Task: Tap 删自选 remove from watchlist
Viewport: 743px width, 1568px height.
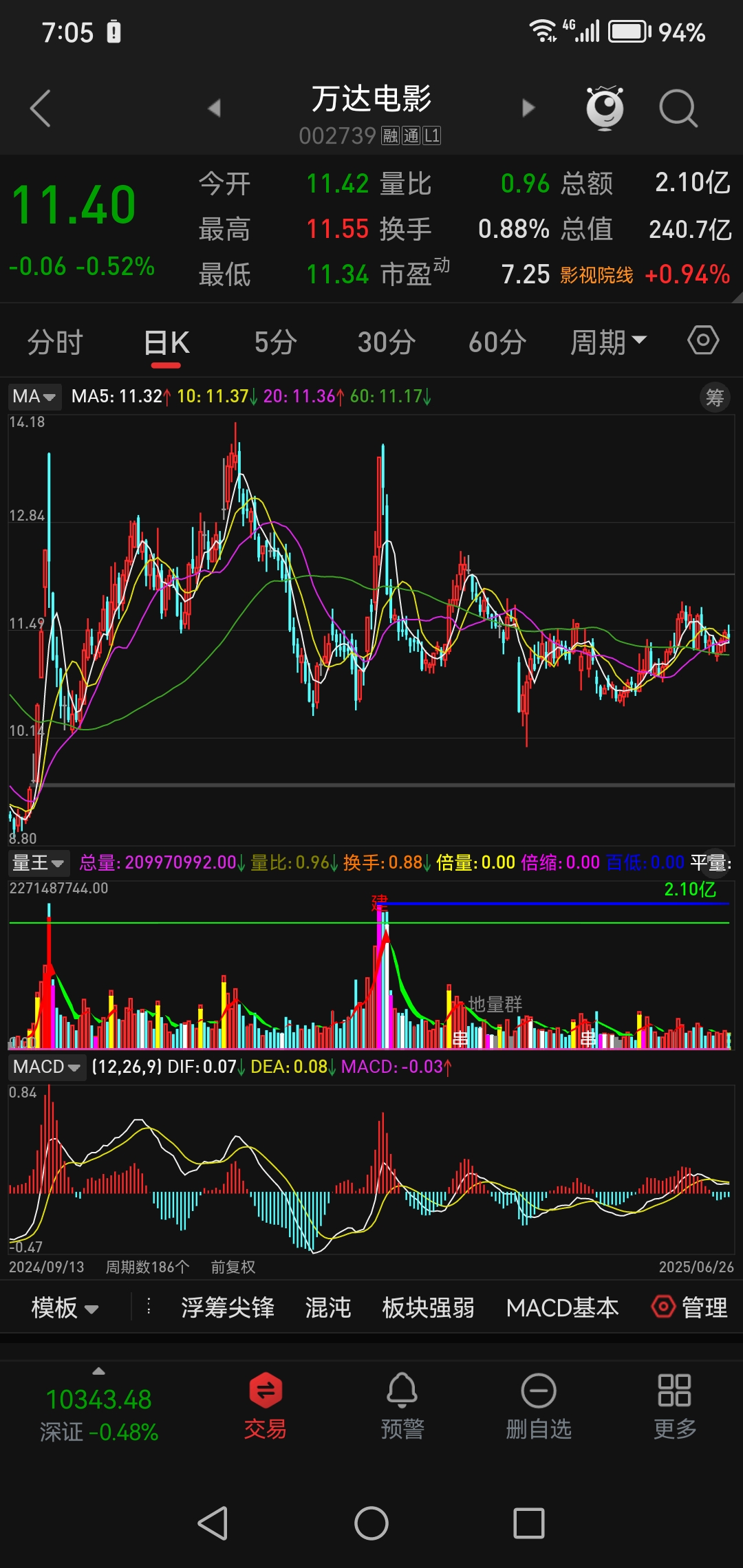Action: 539,1406
